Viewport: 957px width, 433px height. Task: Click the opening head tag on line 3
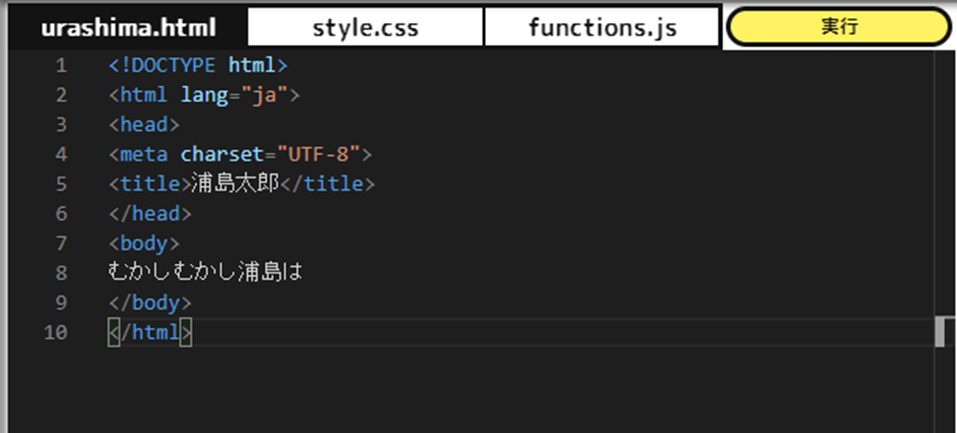pos(144,125)
